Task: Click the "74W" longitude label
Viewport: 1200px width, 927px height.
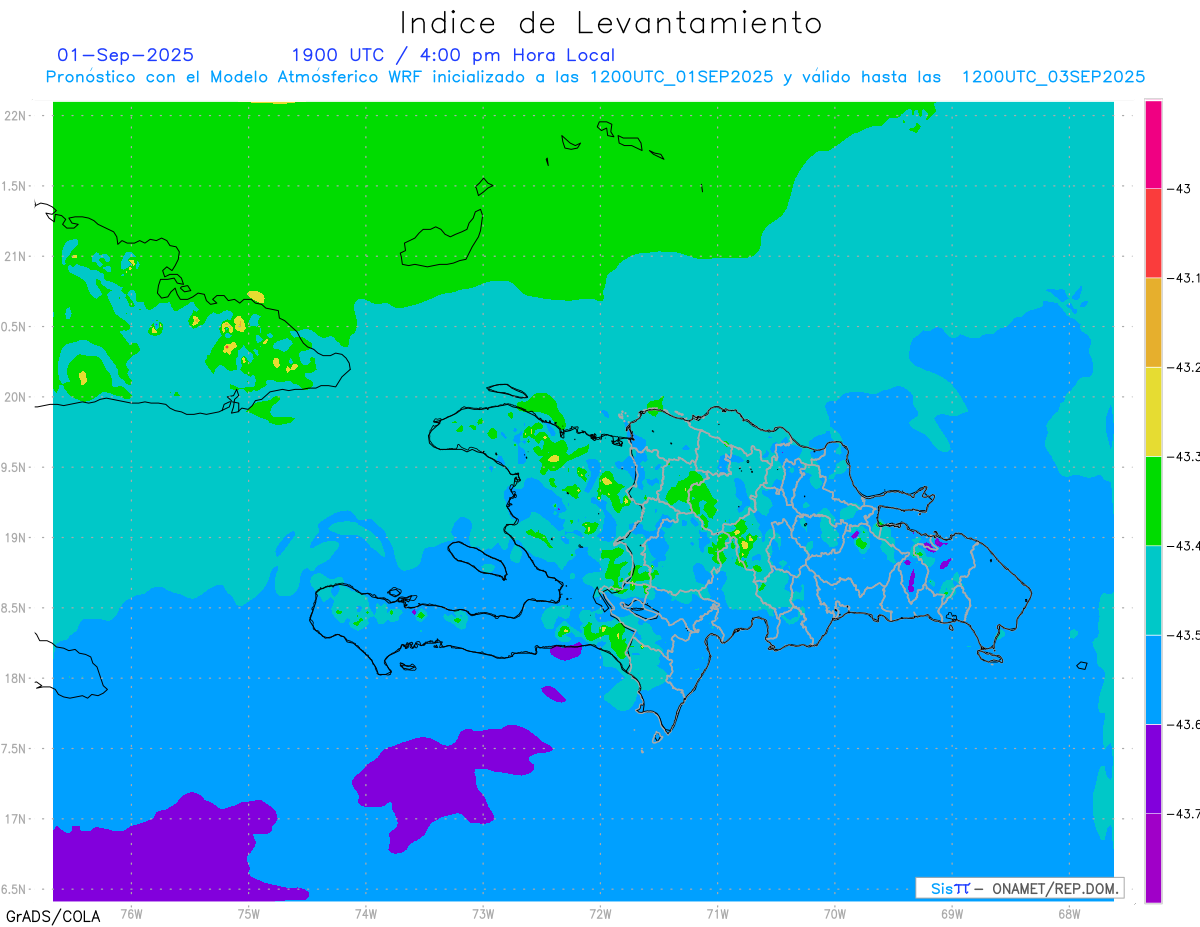Action: pyautogui.click(x=366, y=913)
